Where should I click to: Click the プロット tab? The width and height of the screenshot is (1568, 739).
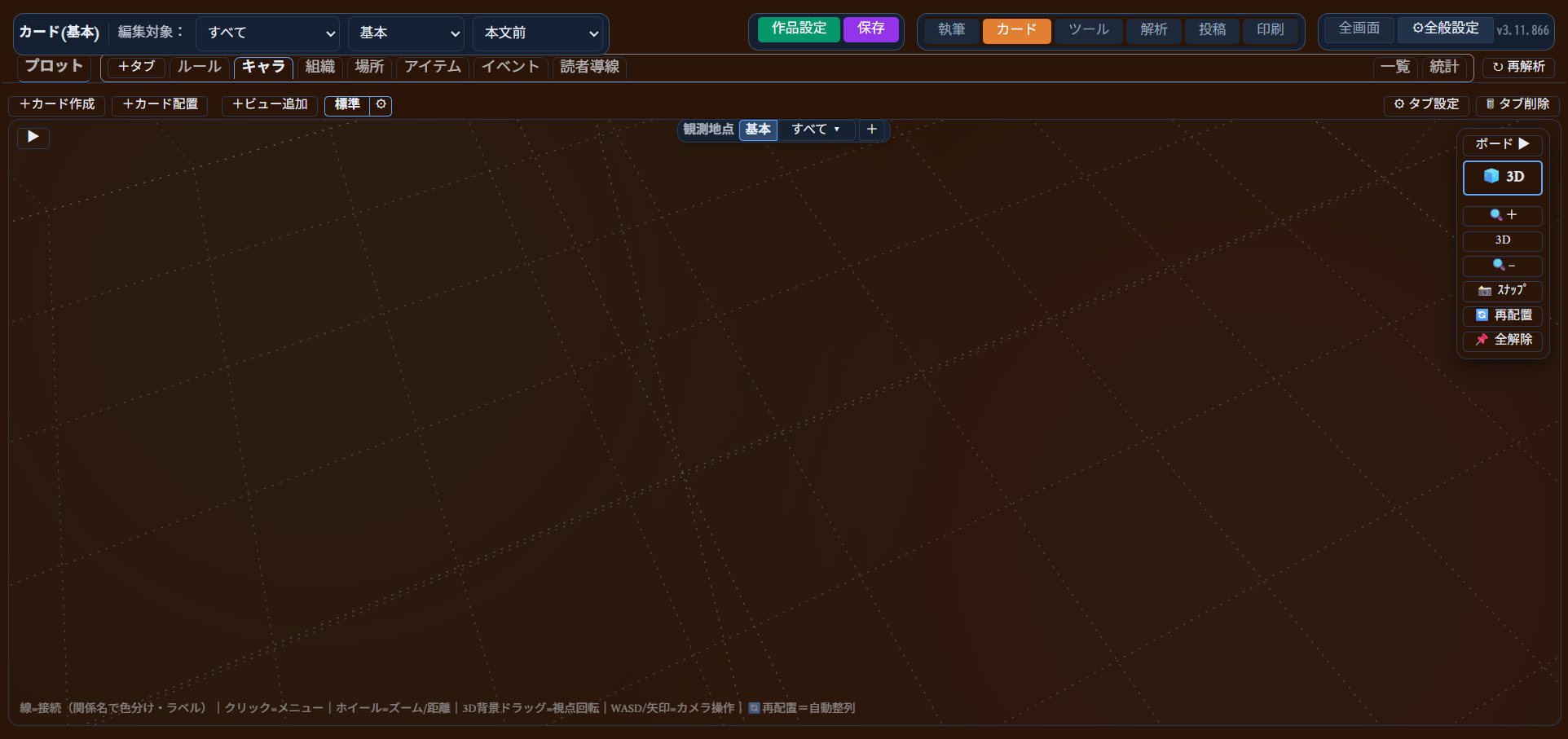tap(54, 67)
